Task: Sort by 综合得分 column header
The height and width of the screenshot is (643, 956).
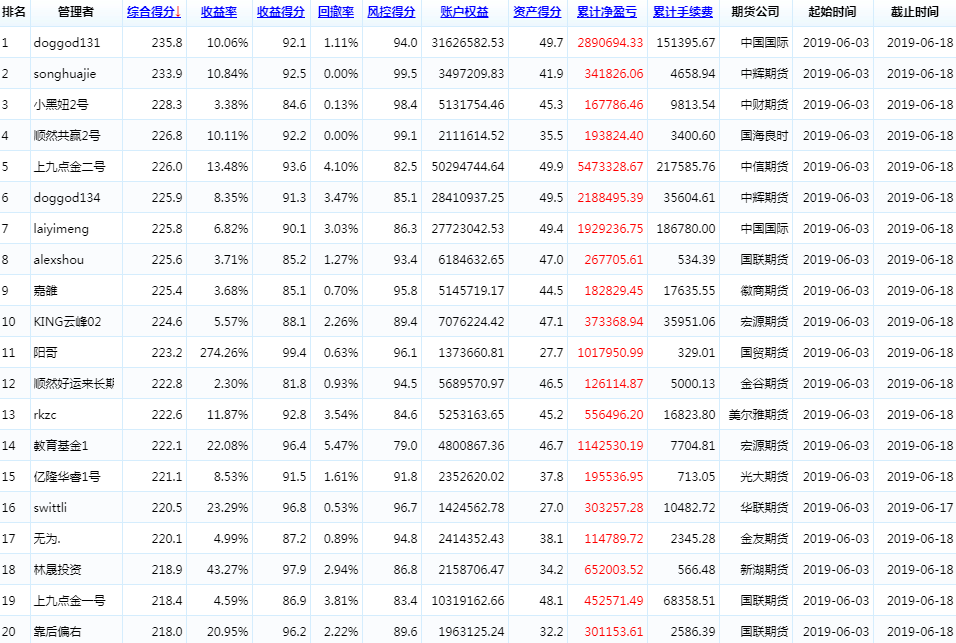Action: click(154, 12)
